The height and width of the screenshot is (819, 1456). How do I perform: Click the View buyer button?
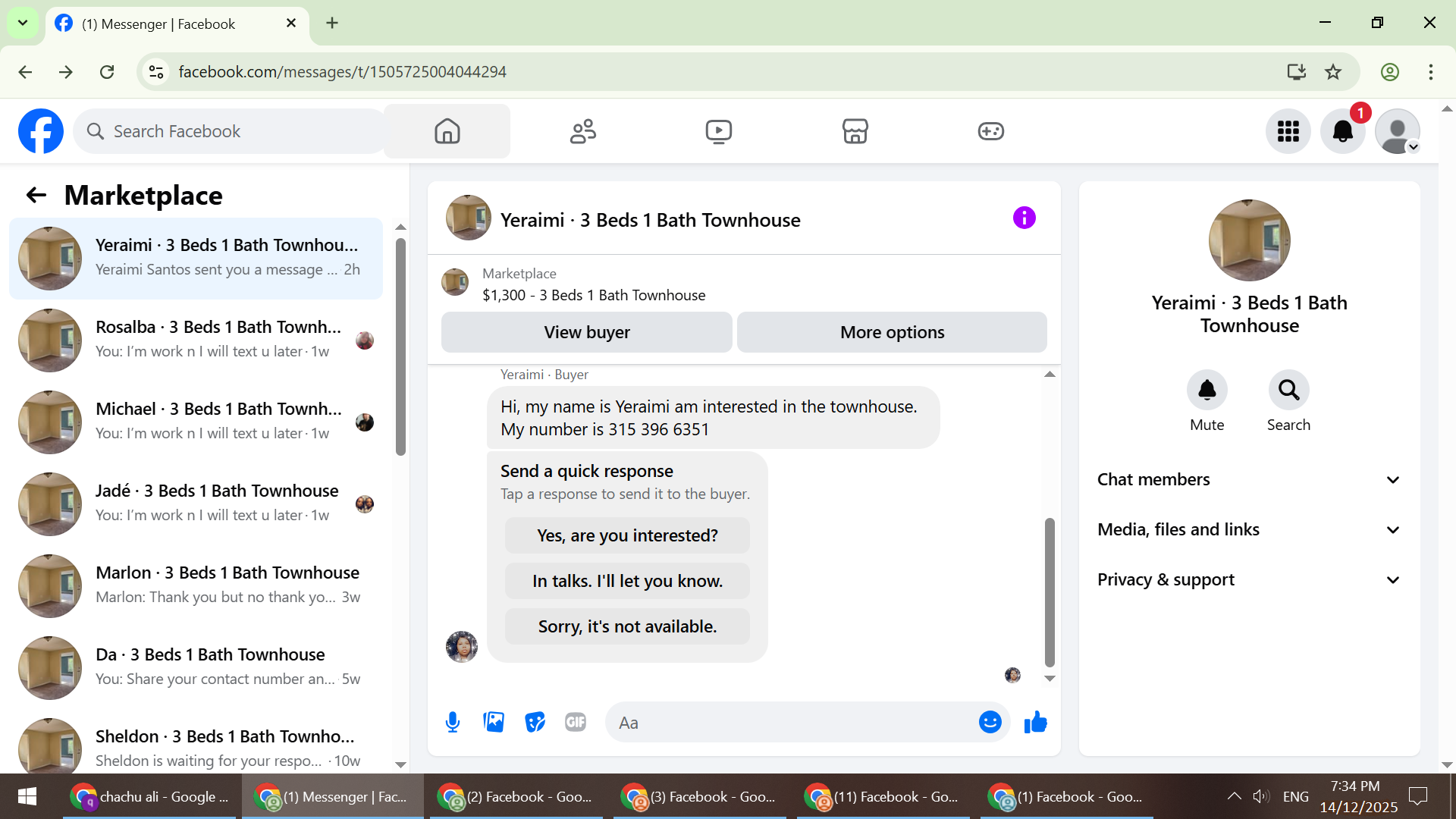tap(586, 332)
